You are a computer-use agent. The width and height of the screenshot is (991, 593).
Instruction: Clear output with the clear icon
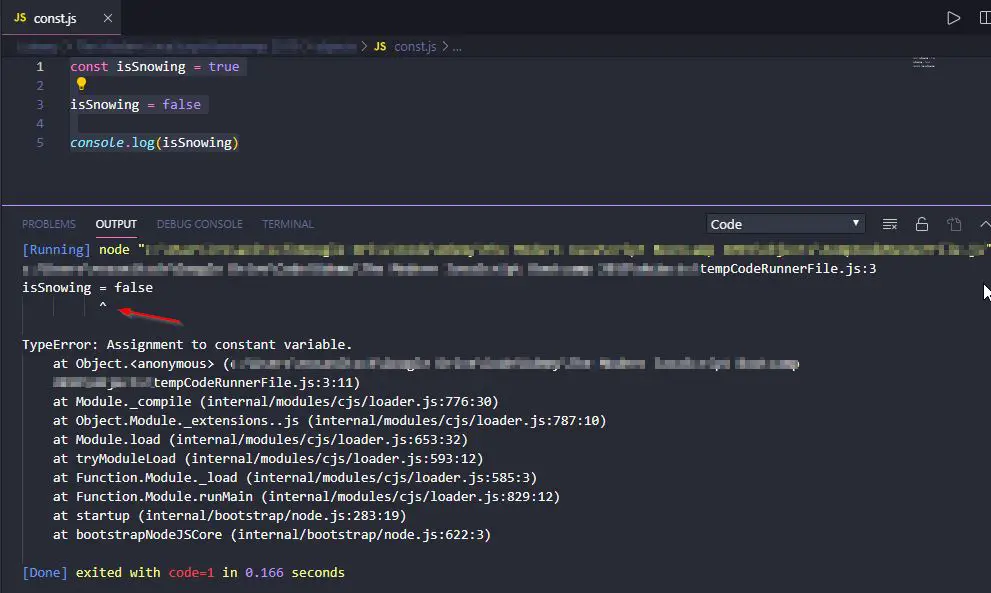[x=890, y=224]
